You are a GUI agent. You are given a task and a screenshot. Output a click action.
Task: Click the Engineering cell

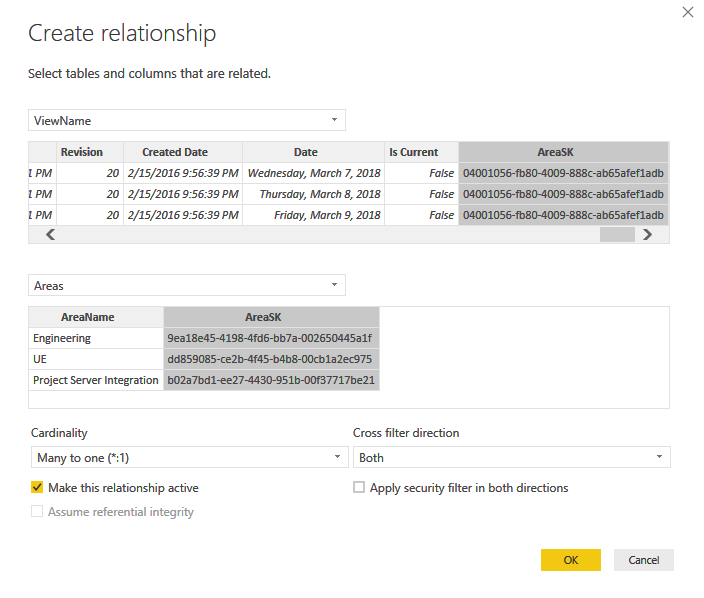pos(96,338)
